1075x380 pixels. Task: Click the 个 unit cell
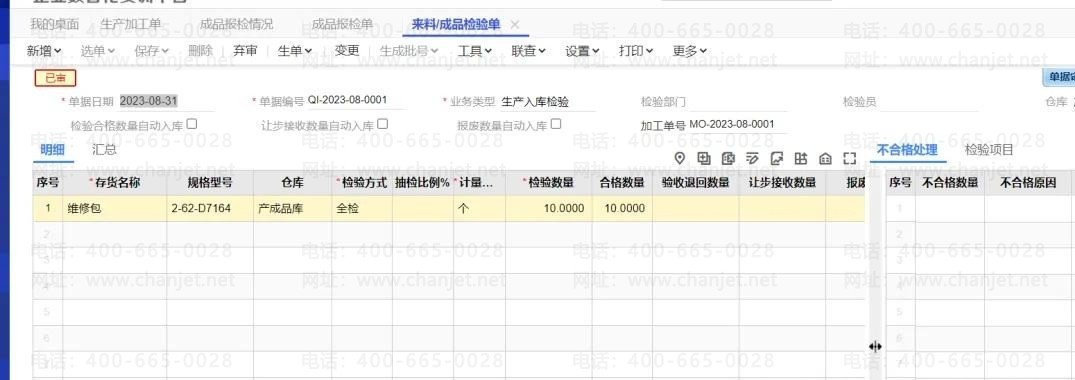click(479, 209)
